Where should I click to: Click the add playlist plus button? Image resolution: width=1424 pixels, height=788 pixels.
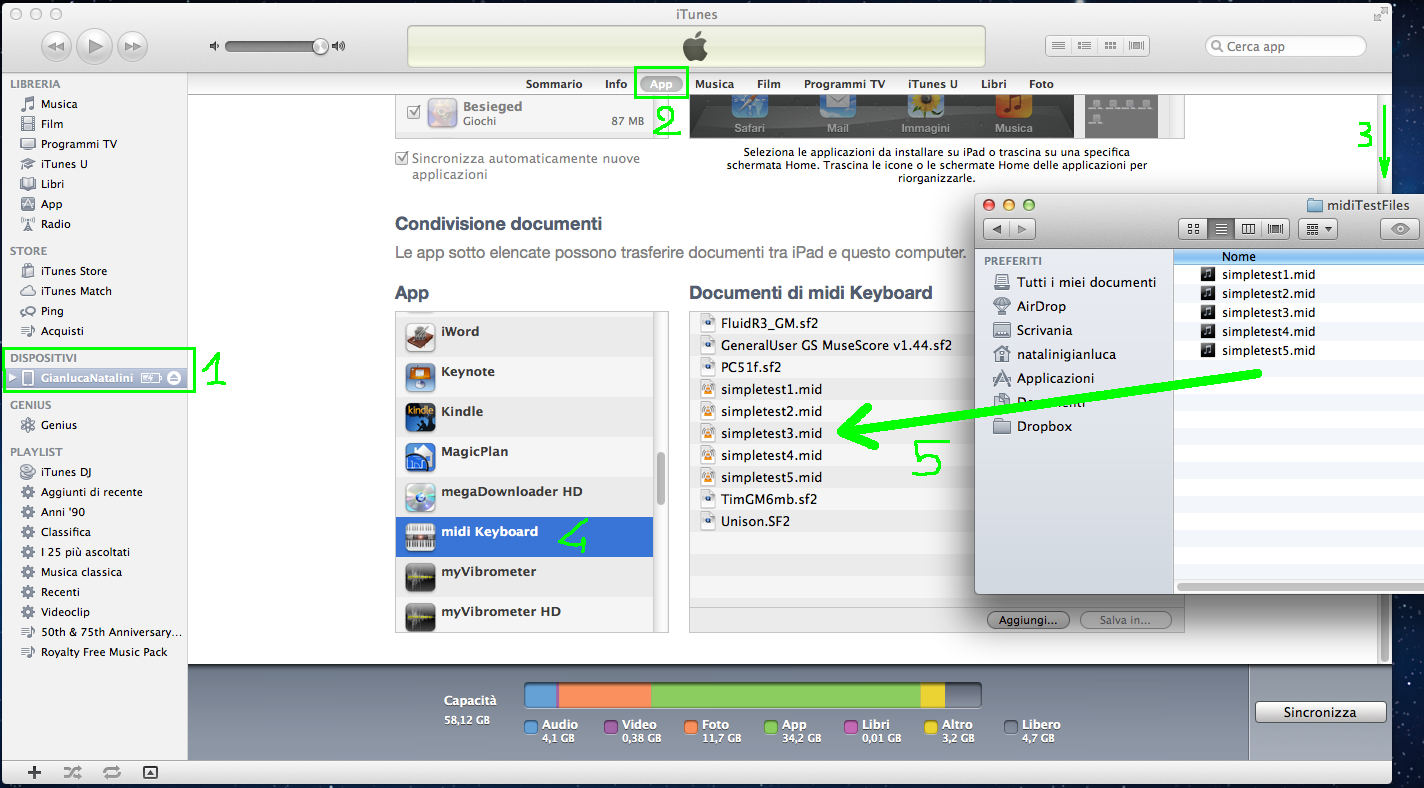tap(34, 772)
